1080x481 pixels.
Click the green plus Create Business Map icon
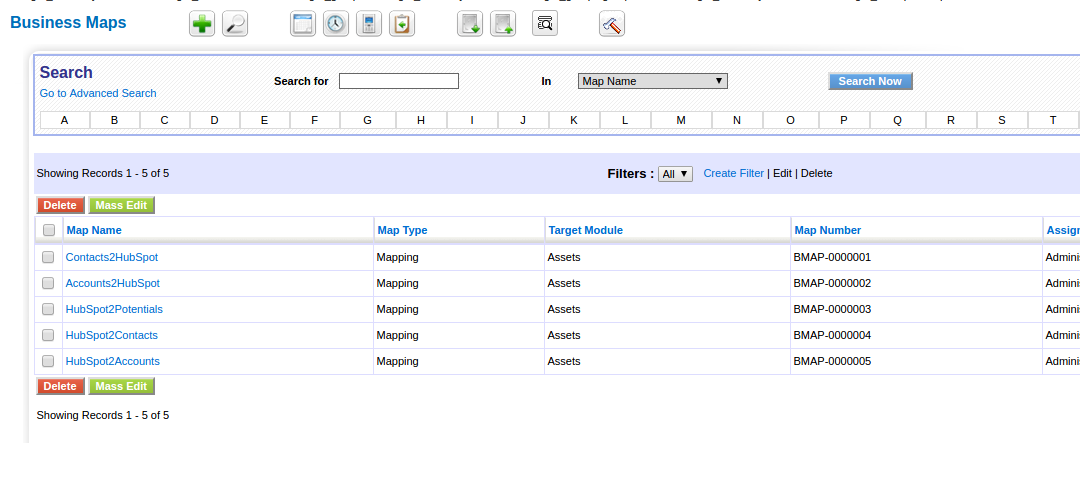[x=202, y=24]
